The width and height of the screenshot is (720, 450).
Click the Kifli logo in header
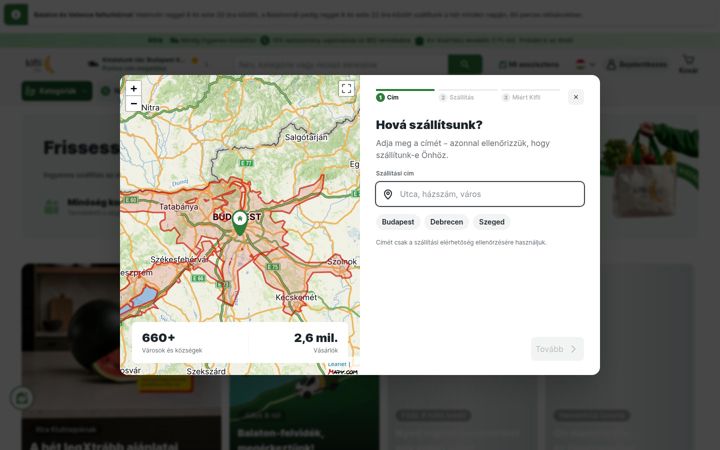pyautogui.click(x=40, y=64)
